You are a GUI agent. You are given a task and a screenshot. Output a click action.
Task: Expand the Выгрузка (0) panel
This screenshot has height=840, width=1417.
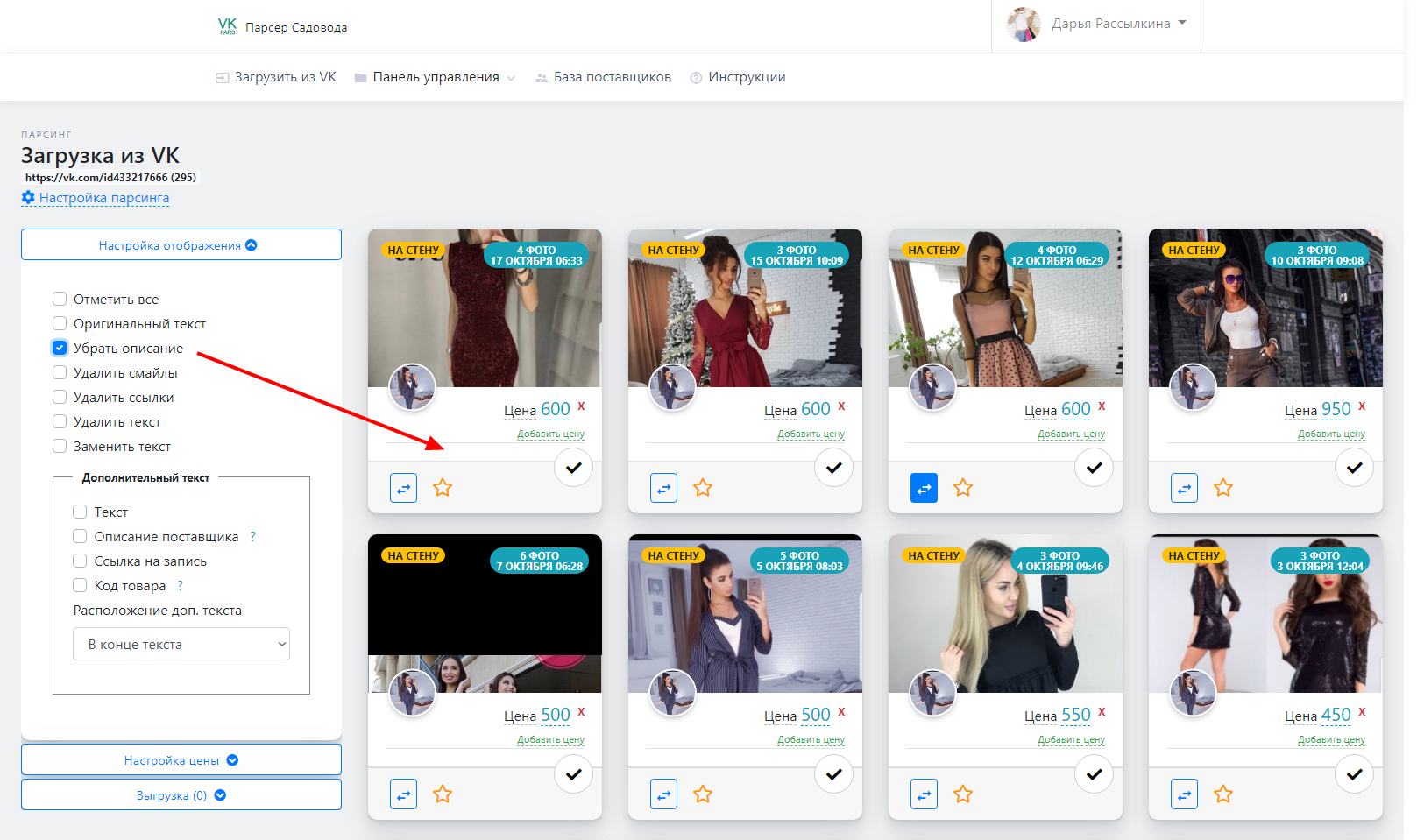pos(181,795)
